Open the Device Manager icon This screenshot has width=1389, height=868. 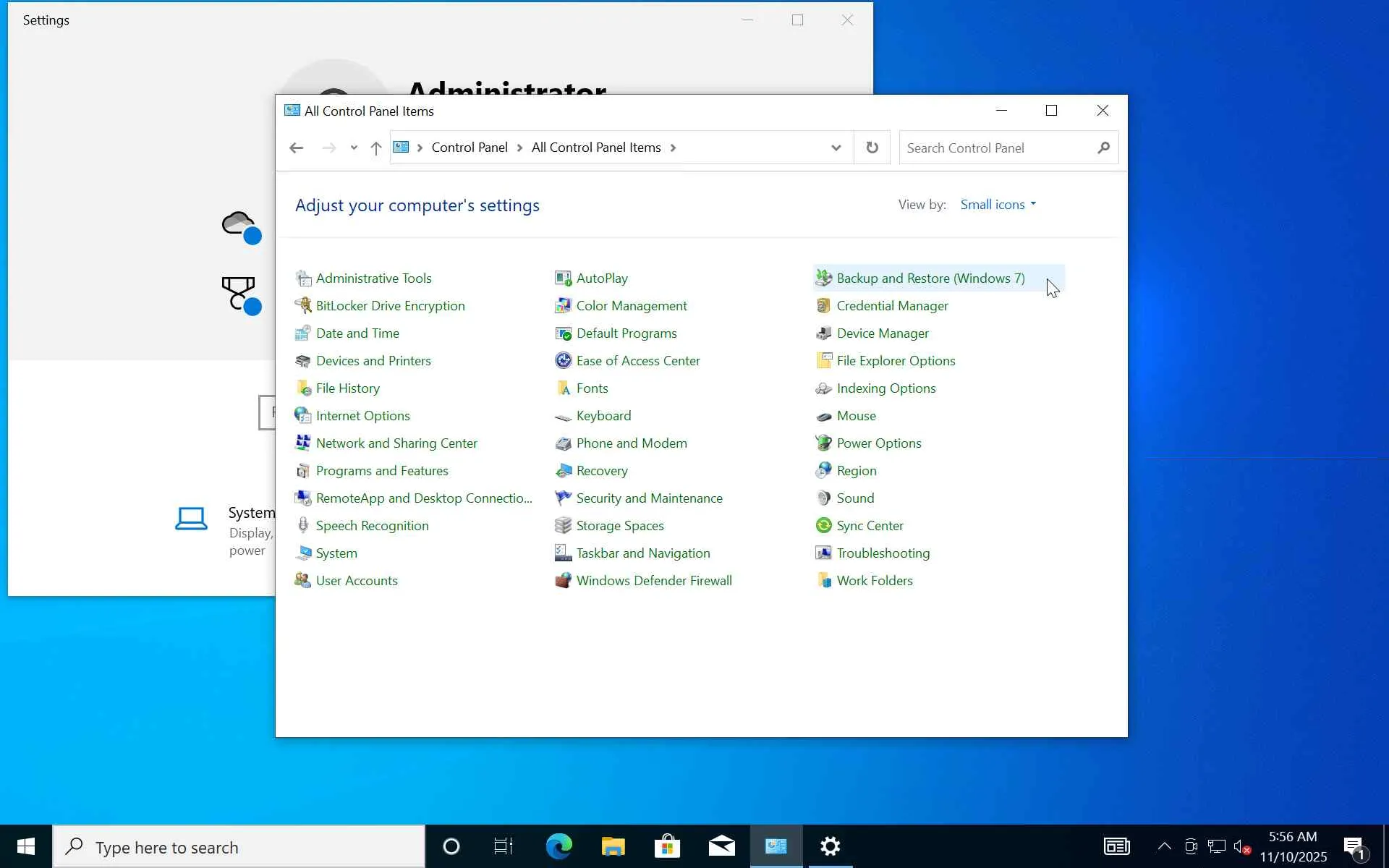pos(823,333)
